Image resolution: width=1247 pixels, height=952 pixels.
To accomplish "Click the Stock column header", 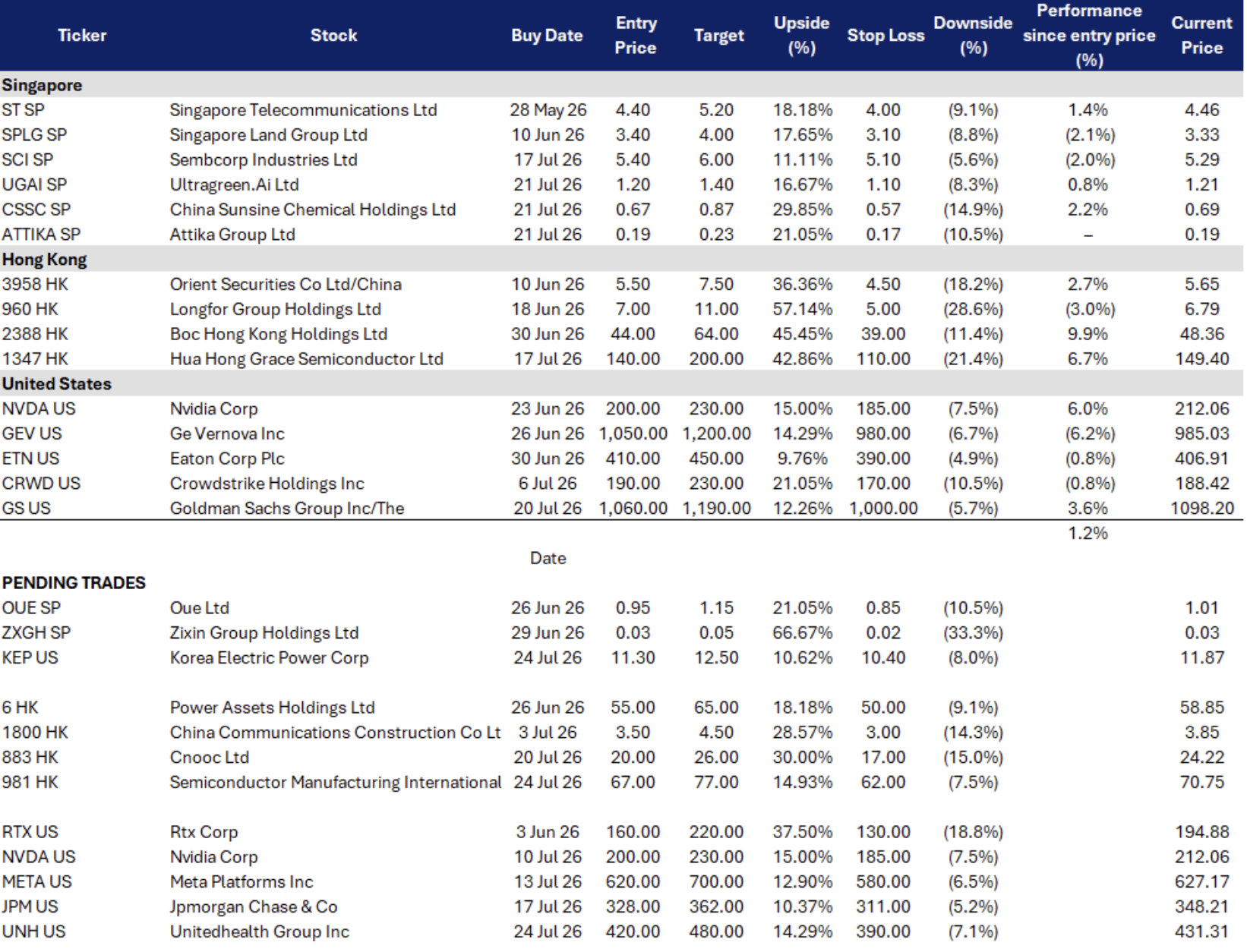I will tap(333, 36).
